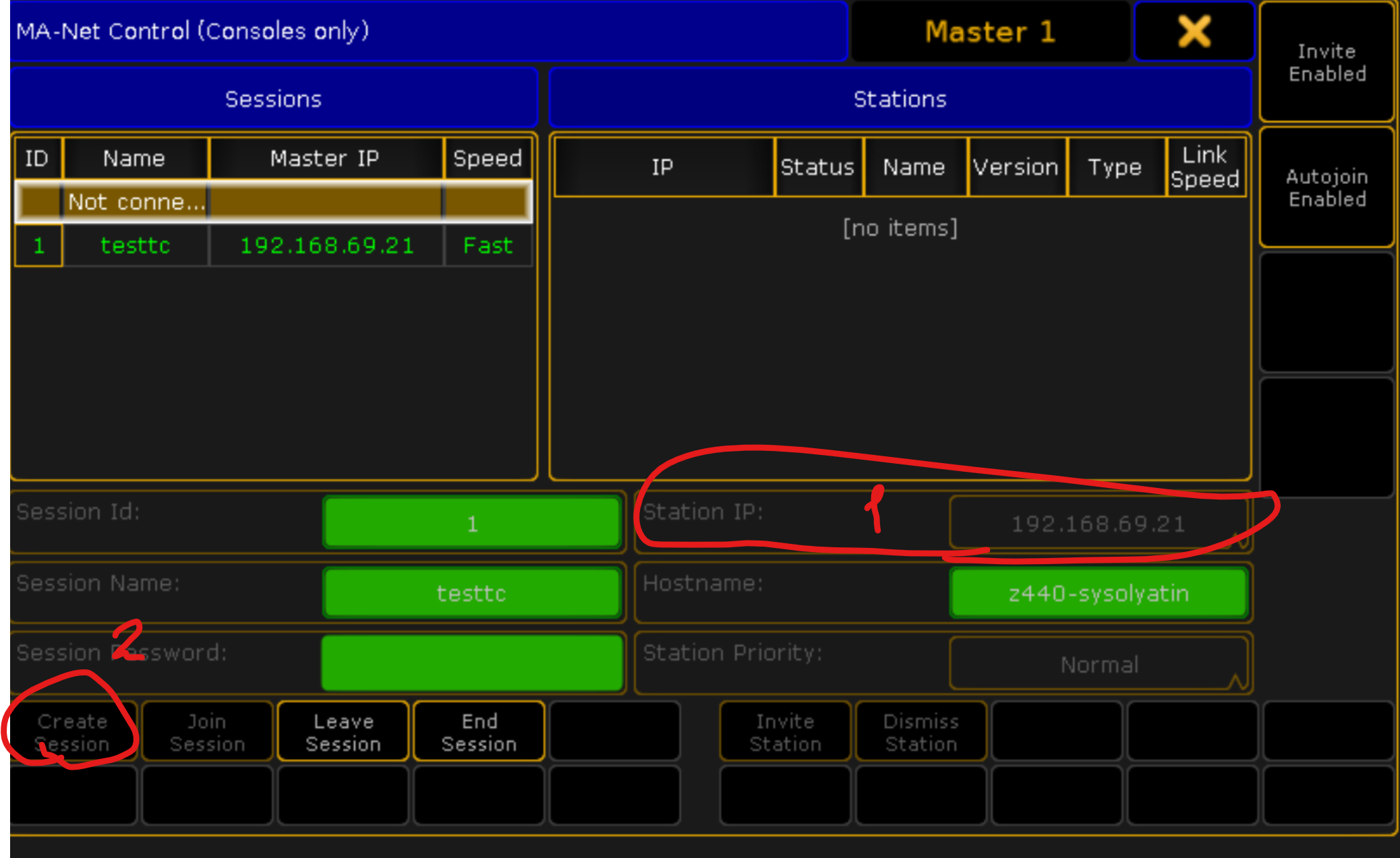This screenshot has width=1400, height=858.
Task: Select the testtc session name cell
Action: click(x=136, y=245)
